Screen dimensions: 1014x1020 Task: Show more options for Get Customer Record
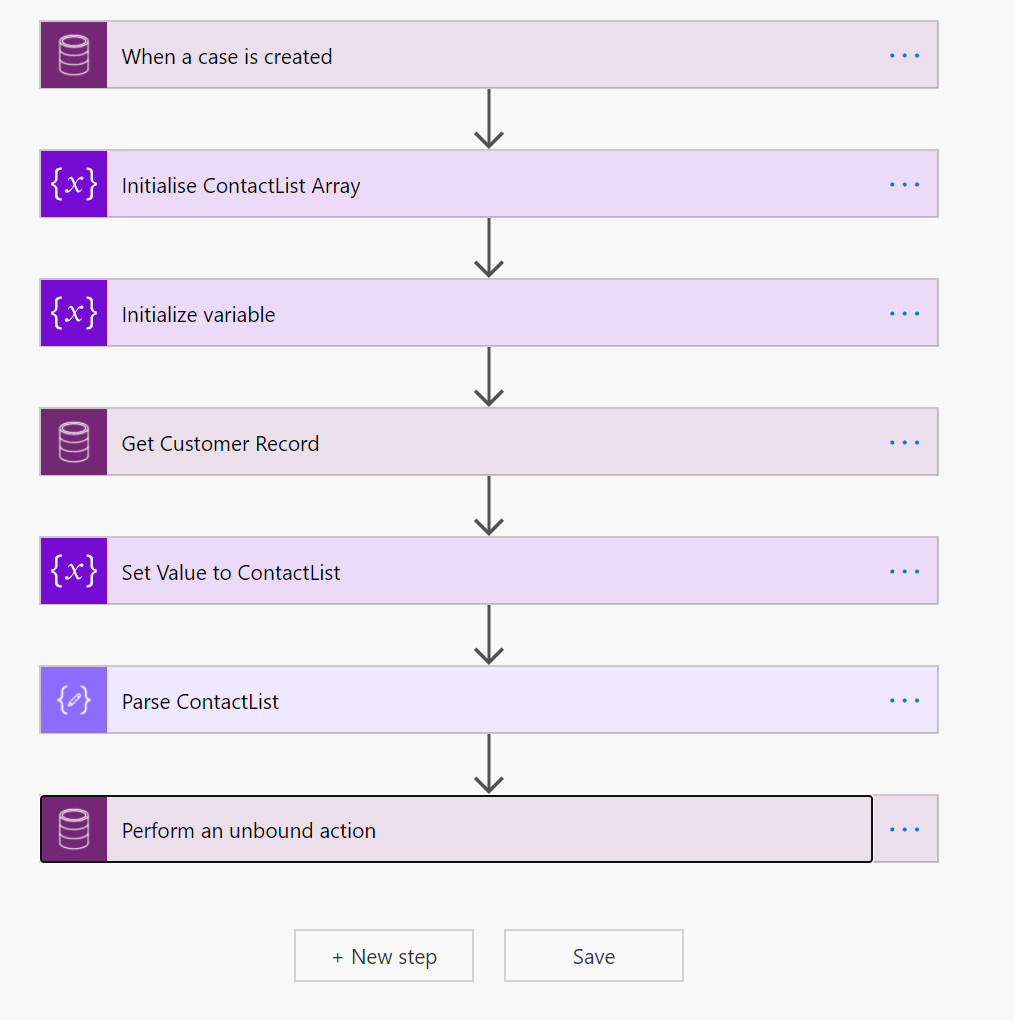pyautogui.click(x=904, y=442)
